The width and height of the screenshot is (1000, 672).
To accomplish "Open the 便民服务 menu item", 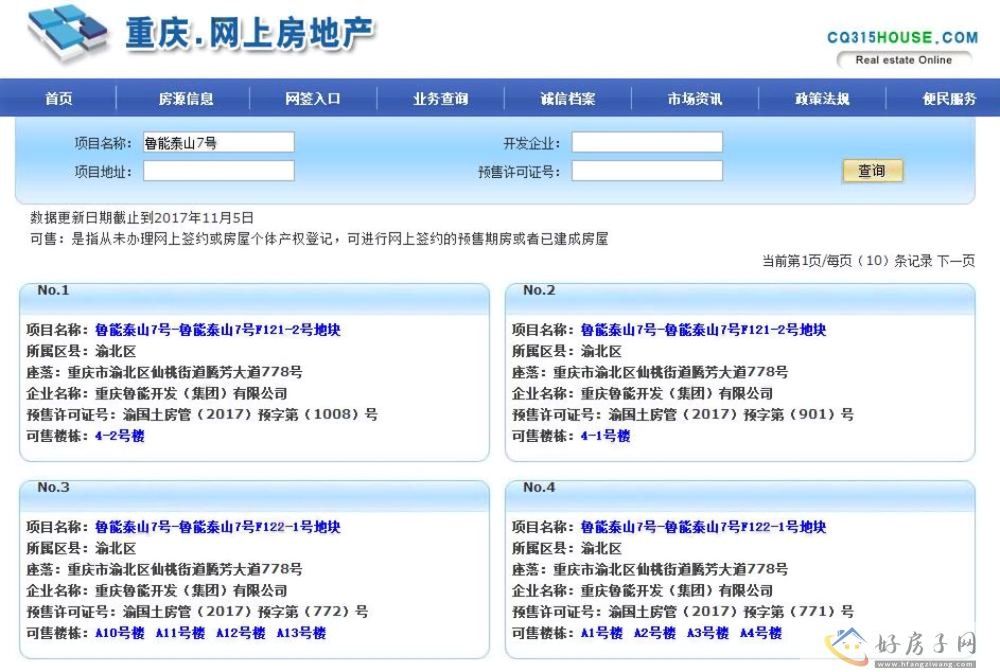I will 949,99.
